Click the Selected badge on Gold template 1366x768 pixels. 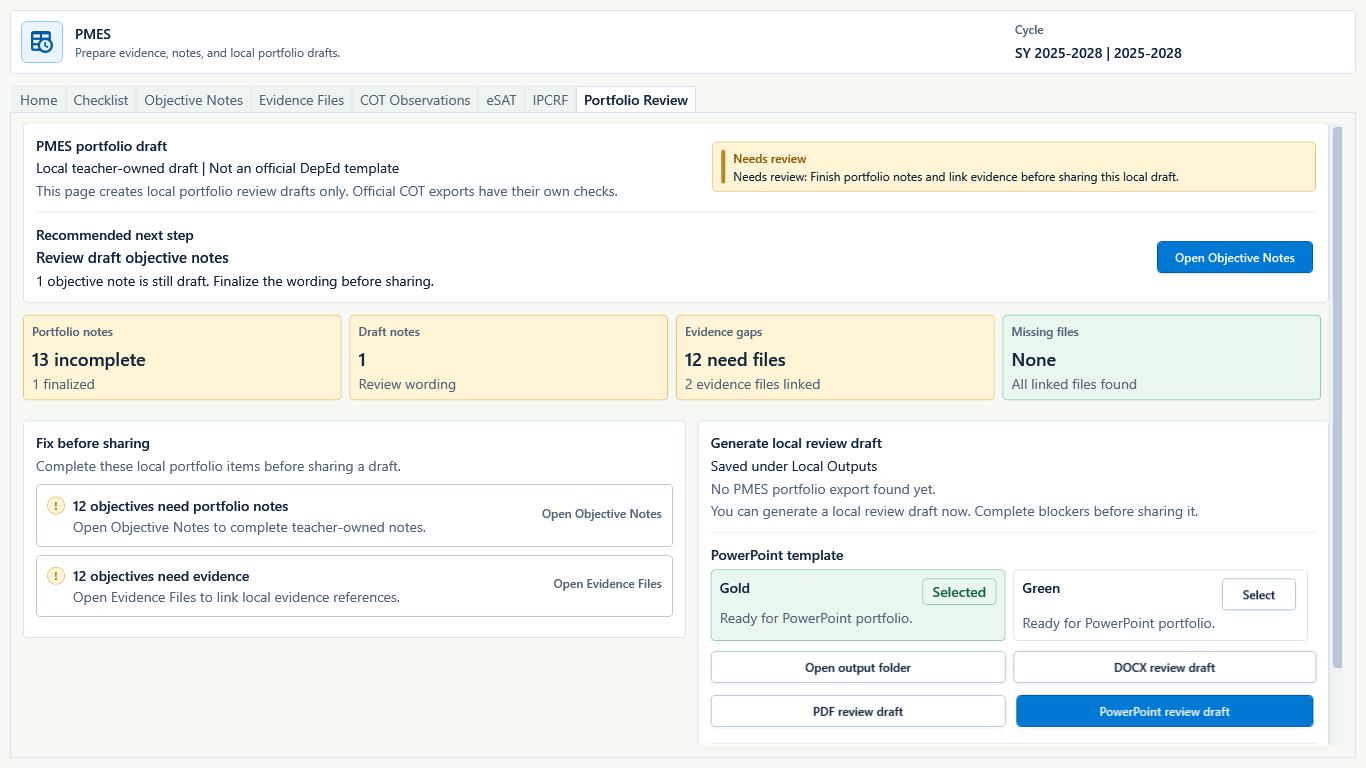959,592
